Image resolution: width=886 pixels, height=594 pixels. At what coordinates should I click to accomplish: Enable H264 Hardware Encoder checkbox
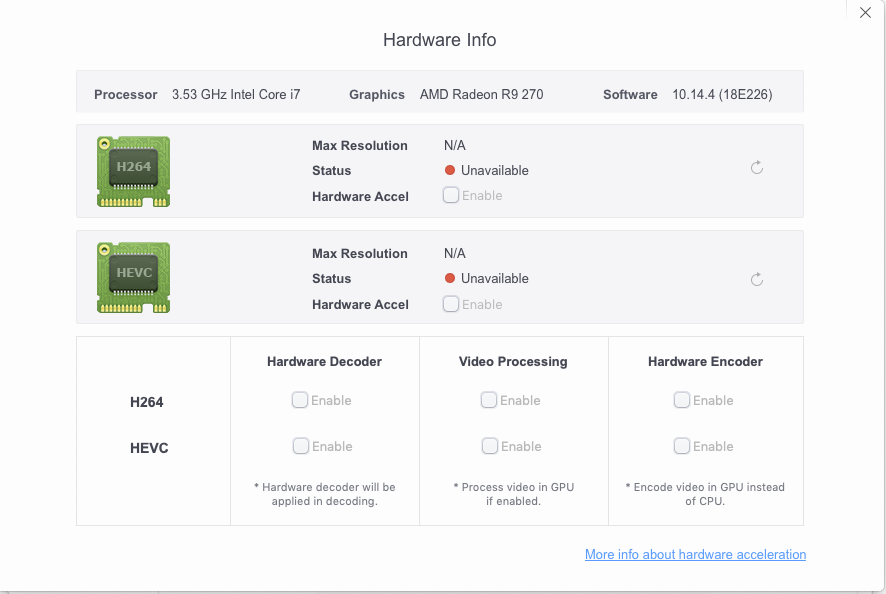click(x=682, y=400)
